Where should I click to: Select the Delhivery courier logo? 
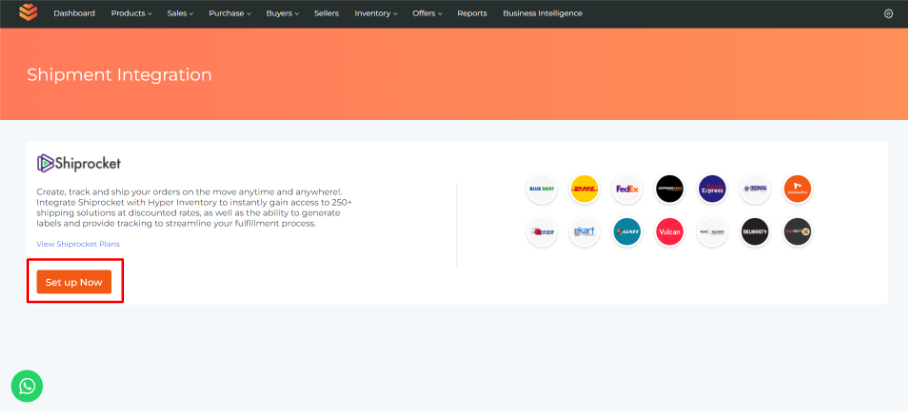pyautogui.click(x=755, y=232)
